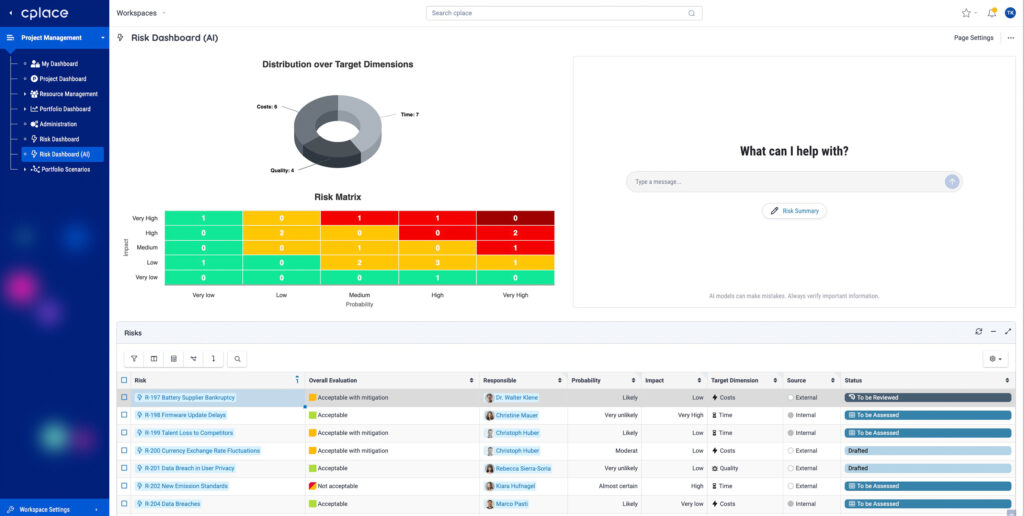Click the notification bell icon
The height and width of the screenshot is (516, 1024).
[x=992, y=13]
